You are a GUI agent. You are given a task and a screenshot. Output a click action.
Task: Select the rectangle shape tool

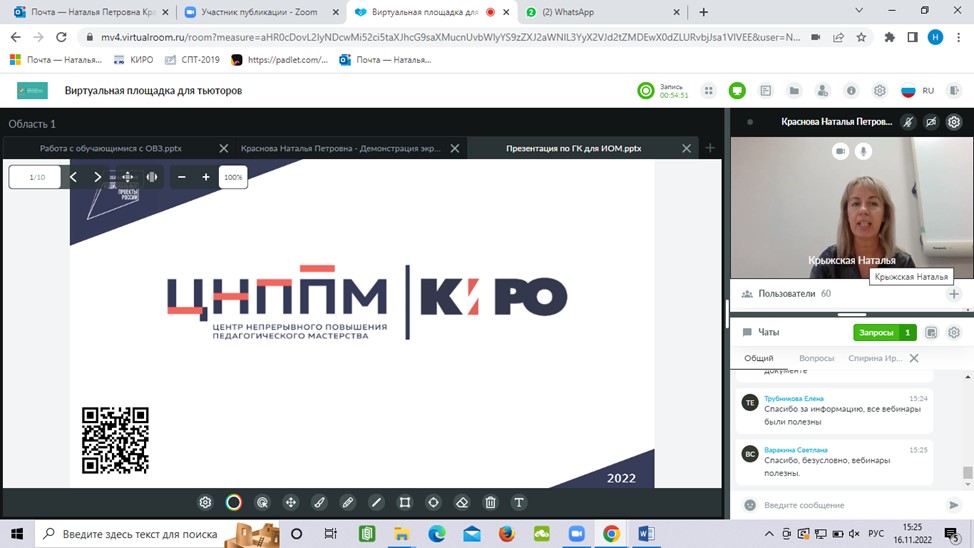coord(405,503)
